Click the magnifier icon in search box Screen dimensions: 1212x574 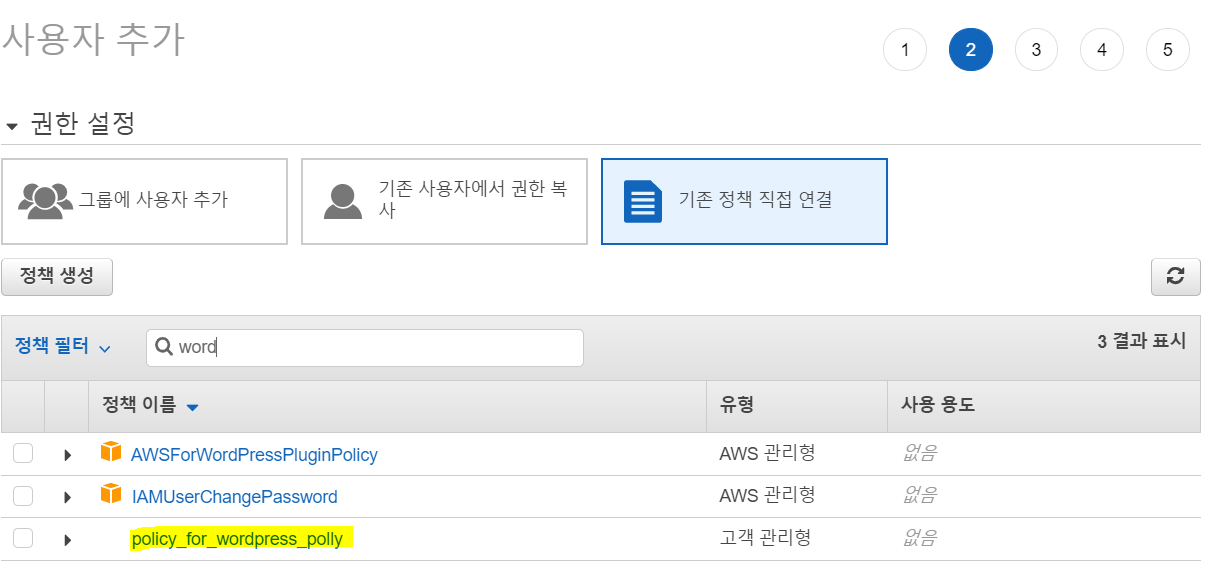pyautogui.click(x=164, y=347)
